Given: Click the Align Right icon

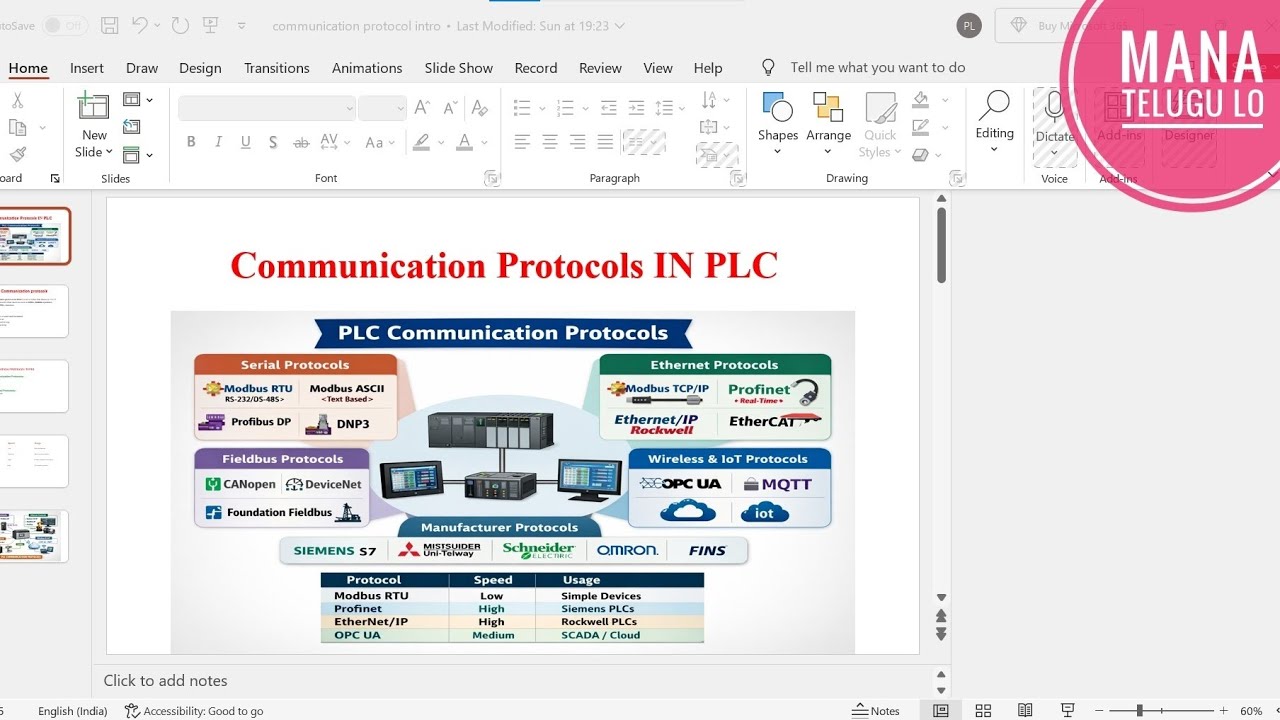Looking at the screenshot, I should [577, 142].
